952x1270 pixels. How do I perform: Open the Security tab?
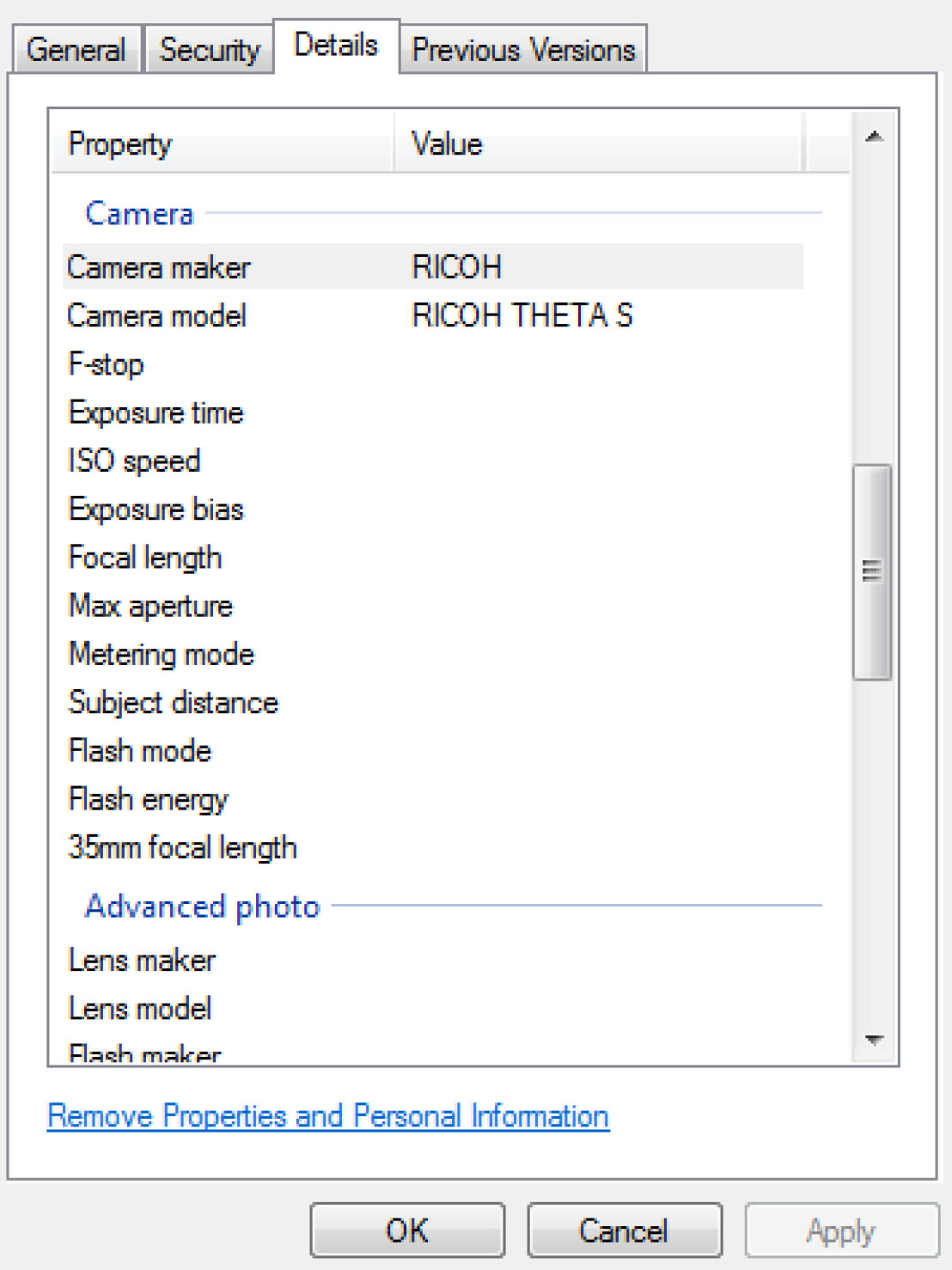pyautogui.click(x=210, y=50)
